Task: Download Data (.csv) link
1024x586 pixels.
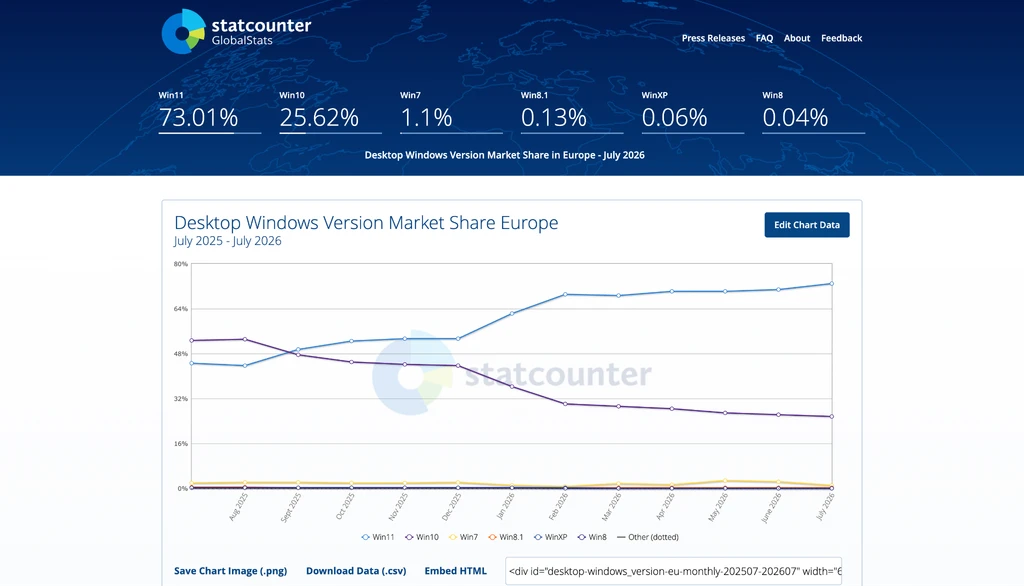Action: (356, 570)
